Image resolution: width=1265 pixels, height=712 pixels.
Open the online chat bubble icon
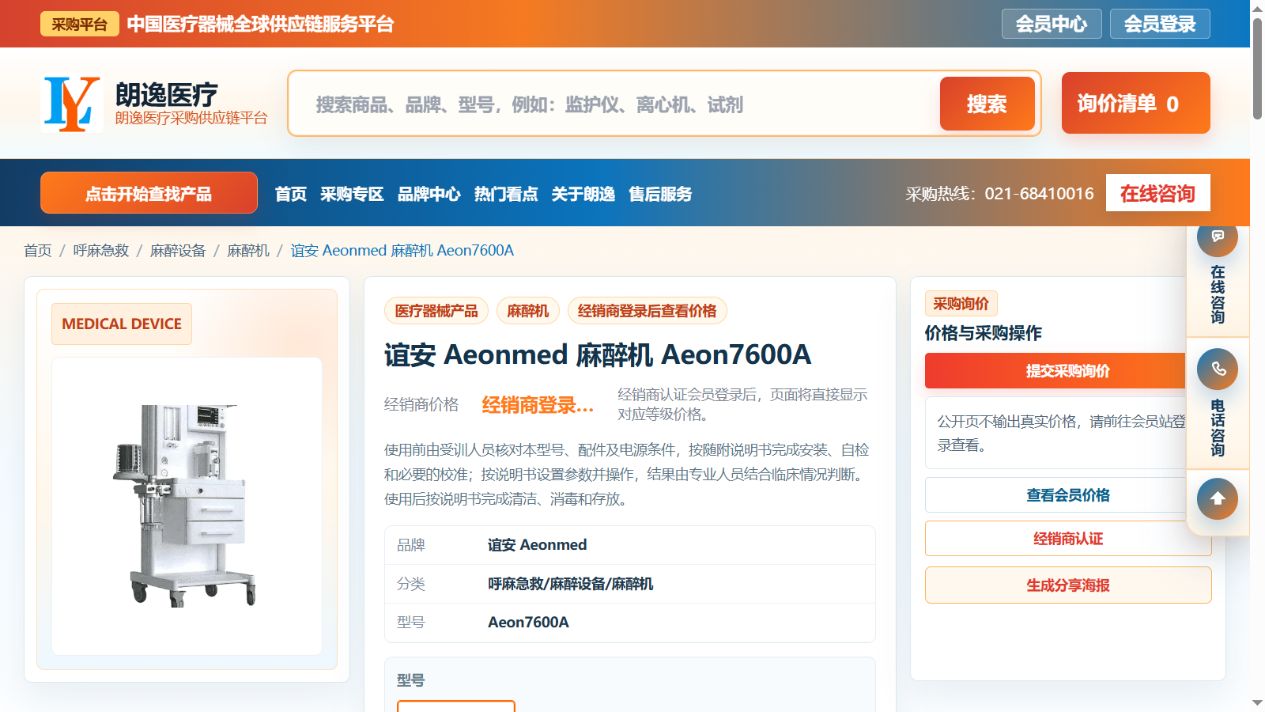(1217, 237)
